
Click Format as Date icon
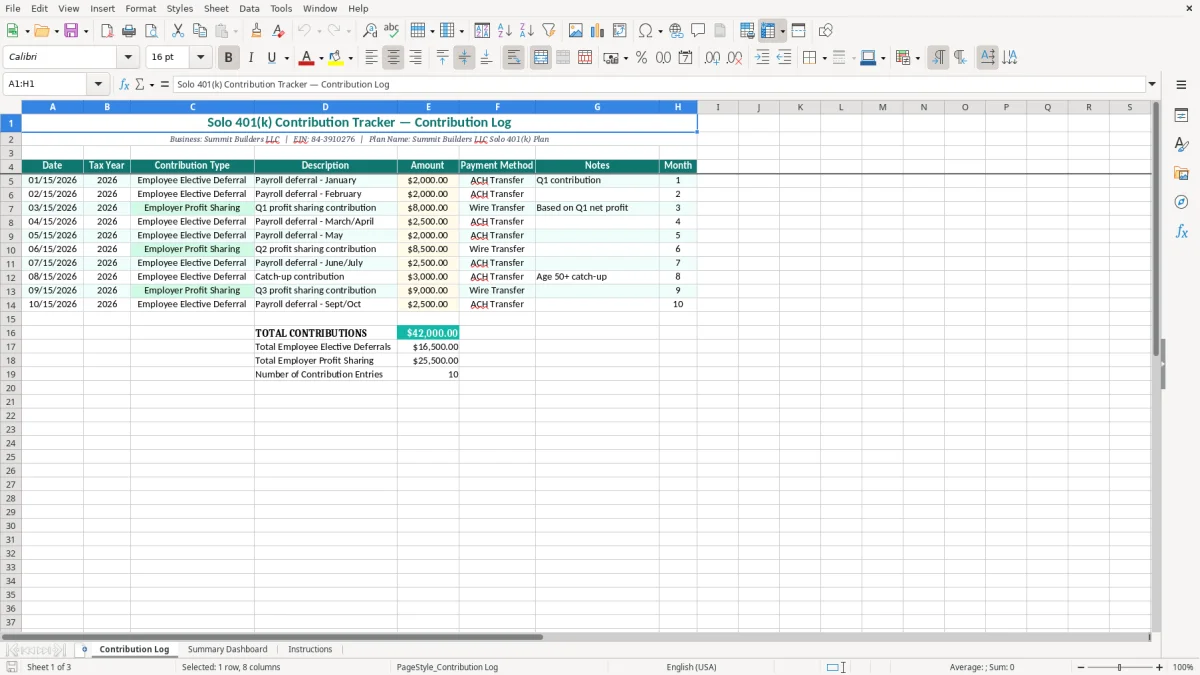(685, 58)
